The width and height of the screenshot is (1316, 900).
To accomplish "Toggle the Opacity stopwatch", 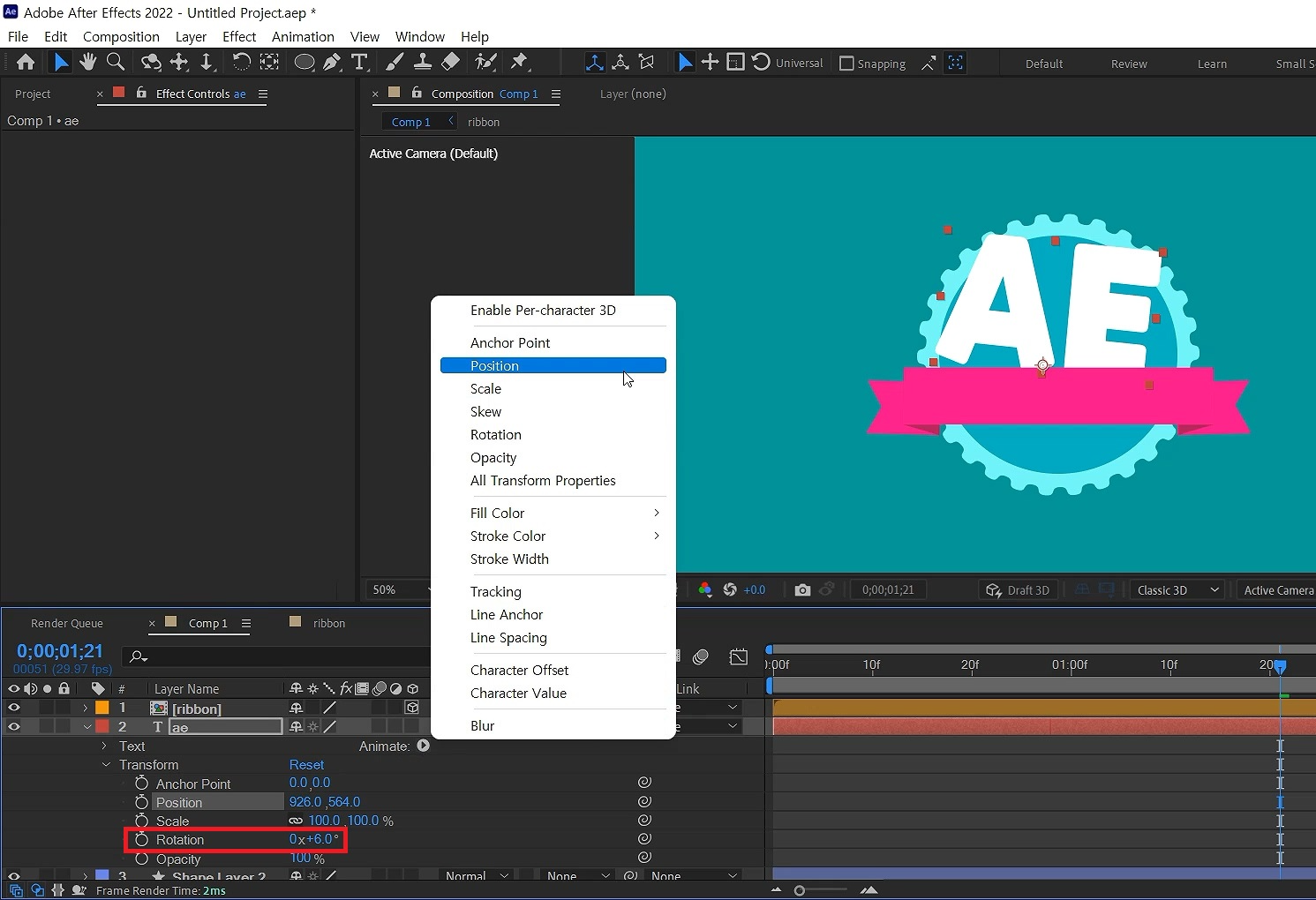I will point(141,859).
